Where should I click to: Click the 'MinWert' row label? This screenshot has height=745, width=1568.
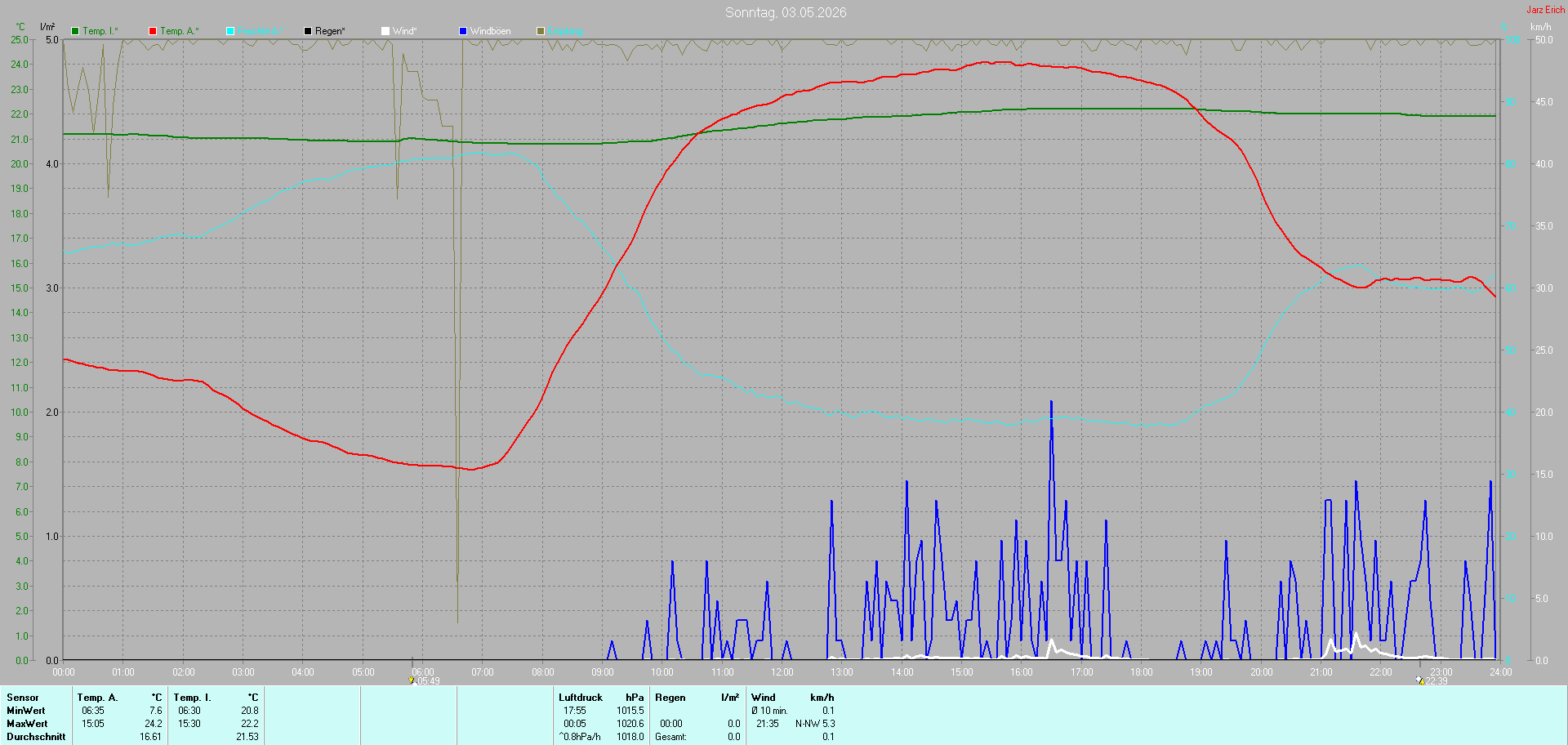(26, 711)
